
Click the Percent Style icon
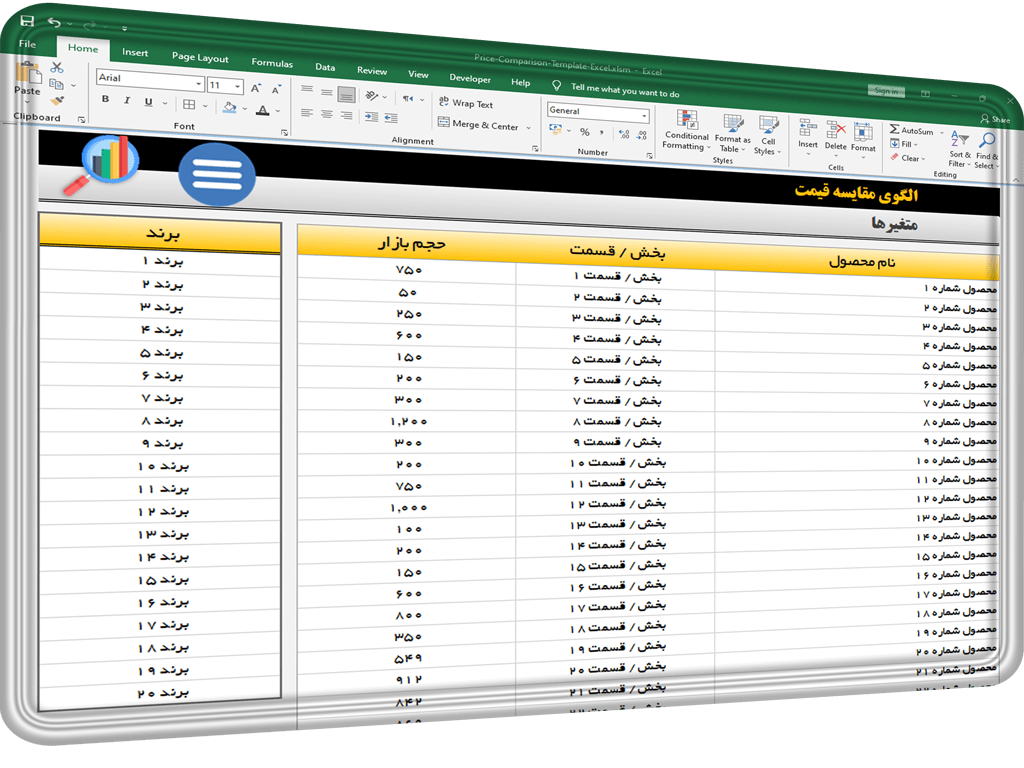tap(584, 132)
